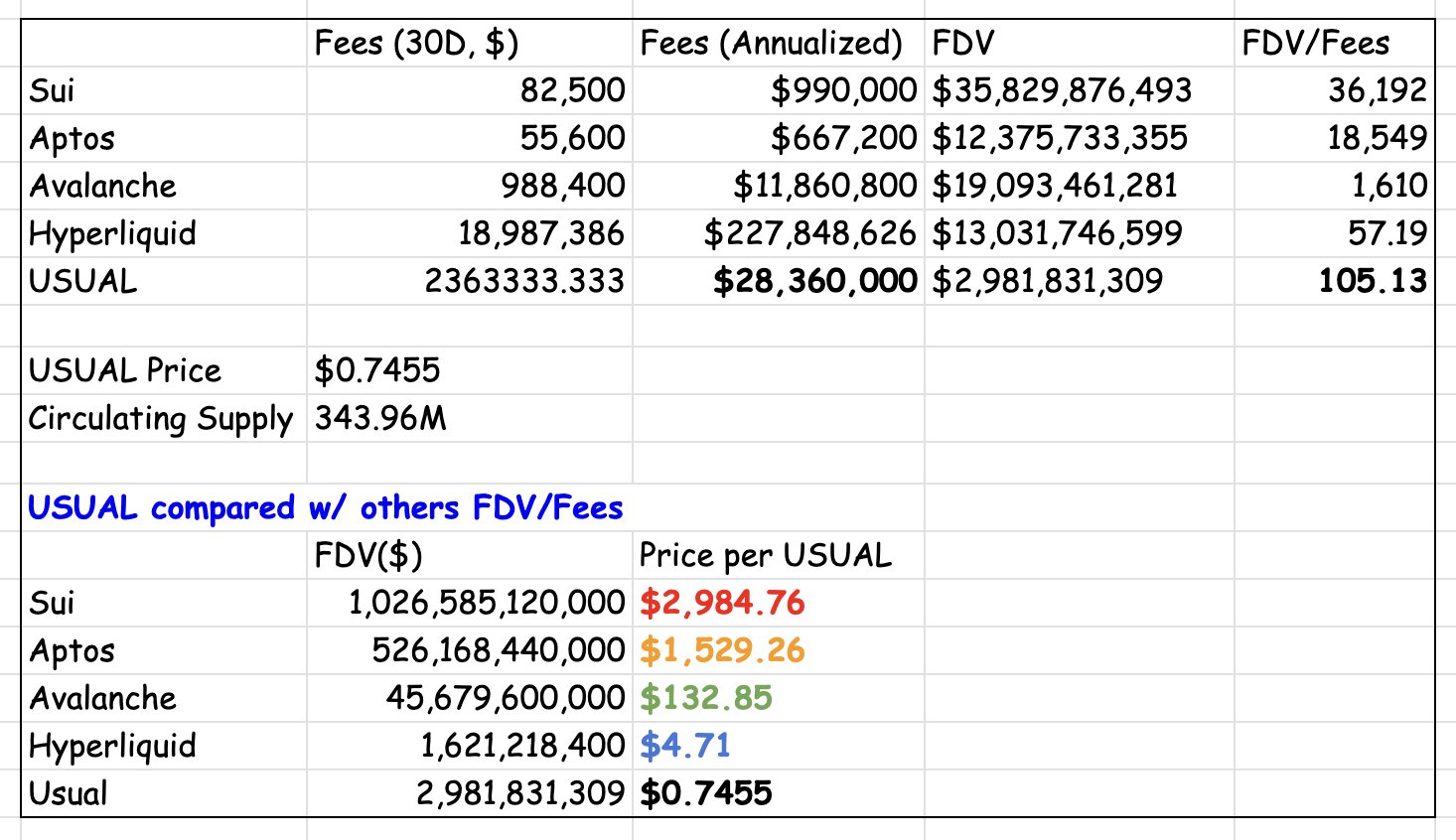Click the Fees (Annualized) header cell
The image size is (1456, 840).
[x=771, y=44]
